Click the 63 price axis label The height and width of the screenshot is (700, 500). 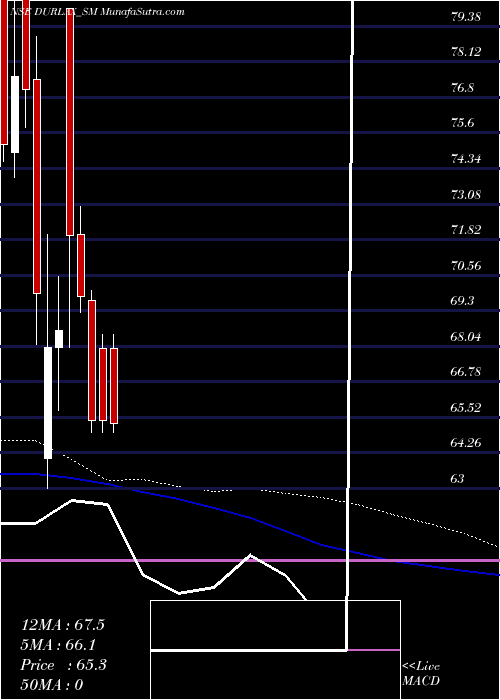[458, 479]
